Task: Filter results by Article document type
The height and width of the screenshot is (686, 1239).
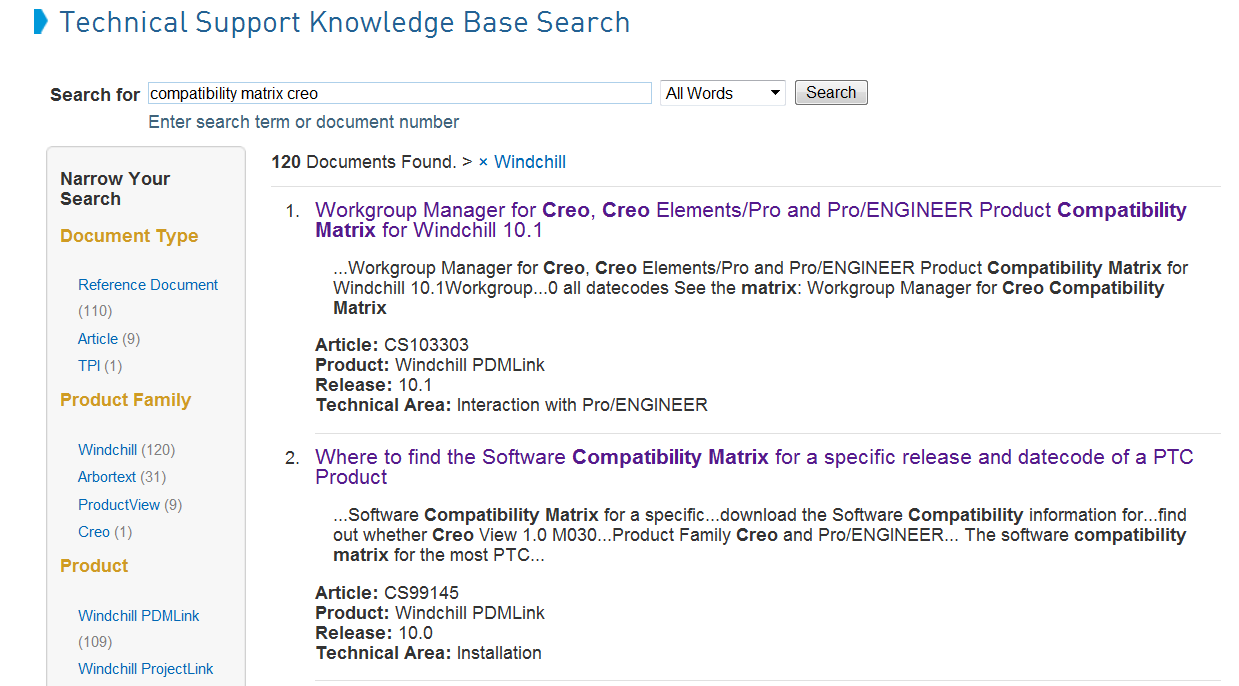Action: point(96,338)
